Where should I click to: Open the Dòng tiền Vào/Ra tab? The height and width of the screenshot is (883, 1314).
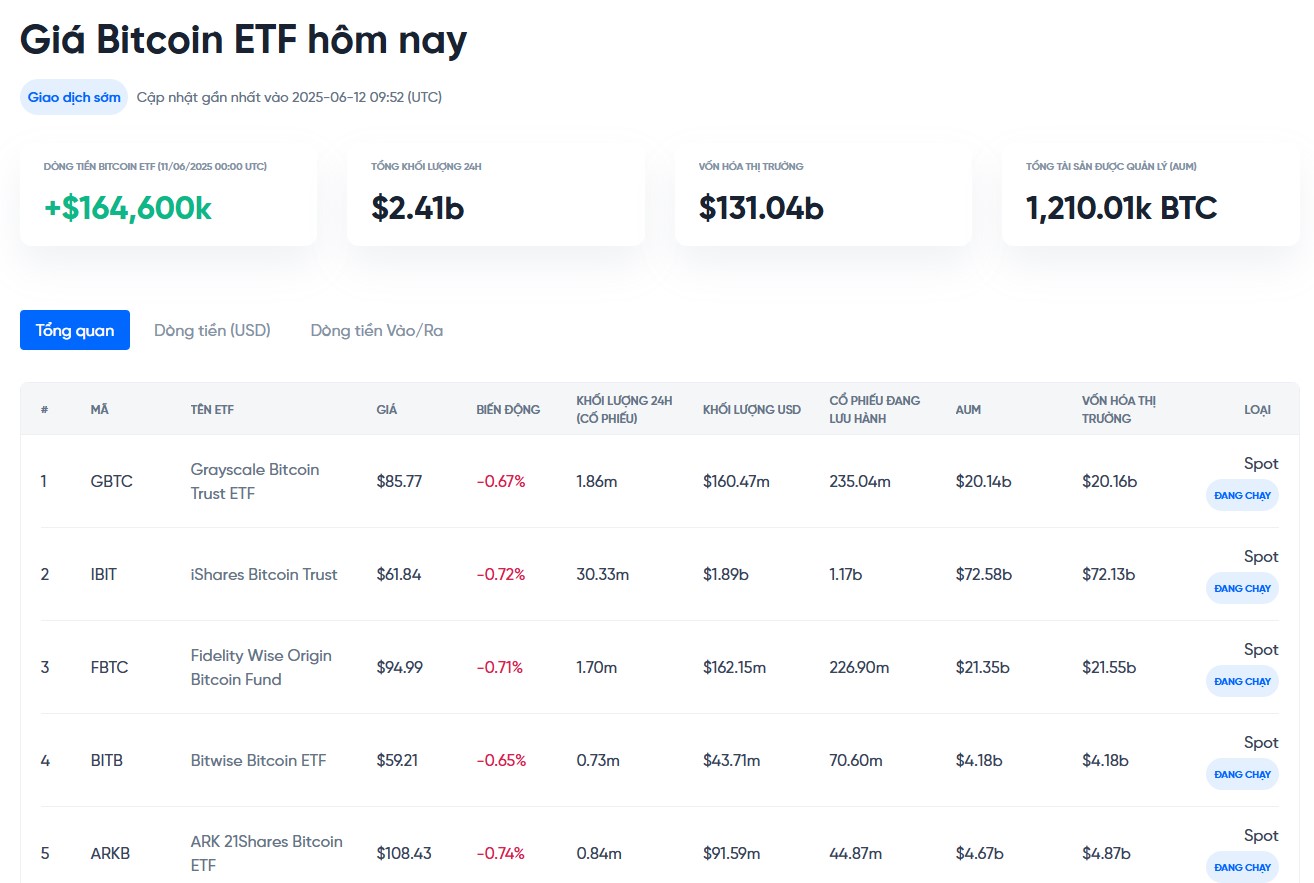point(377,330)
